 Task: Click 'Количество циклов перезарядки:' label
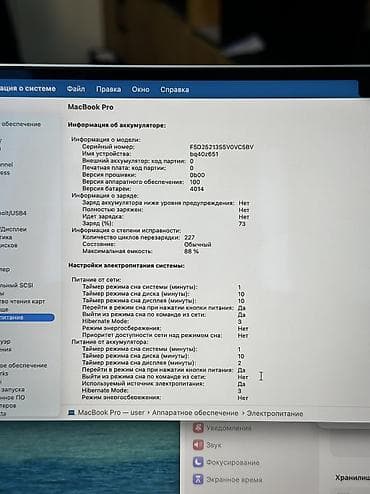click(131, 237)
